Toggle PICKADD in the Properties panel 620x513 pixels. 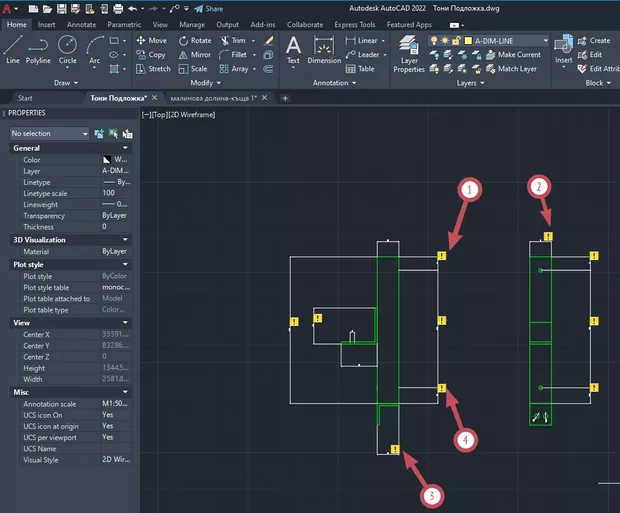point(98,133)
